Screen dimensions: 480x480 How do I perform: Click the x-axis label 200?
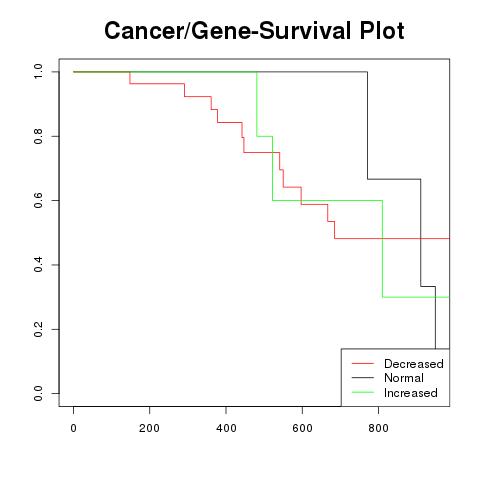(149, 428)
